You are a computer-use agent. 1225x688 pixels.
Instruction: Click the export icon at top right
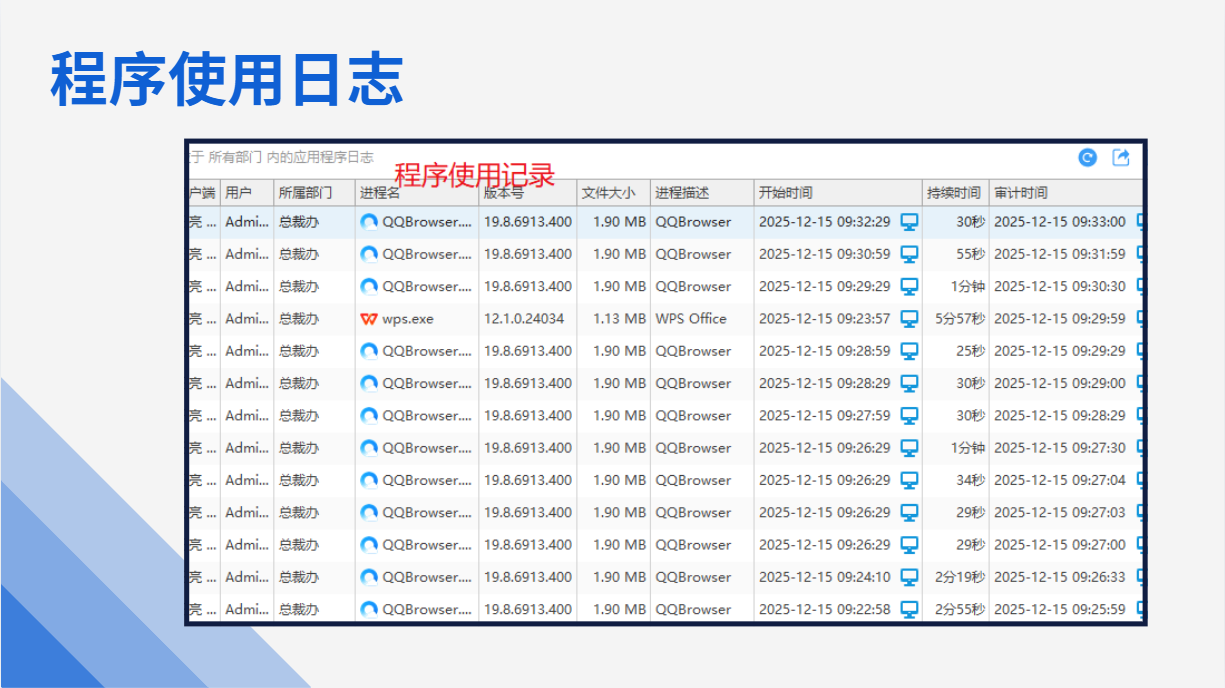[1121, 158]
